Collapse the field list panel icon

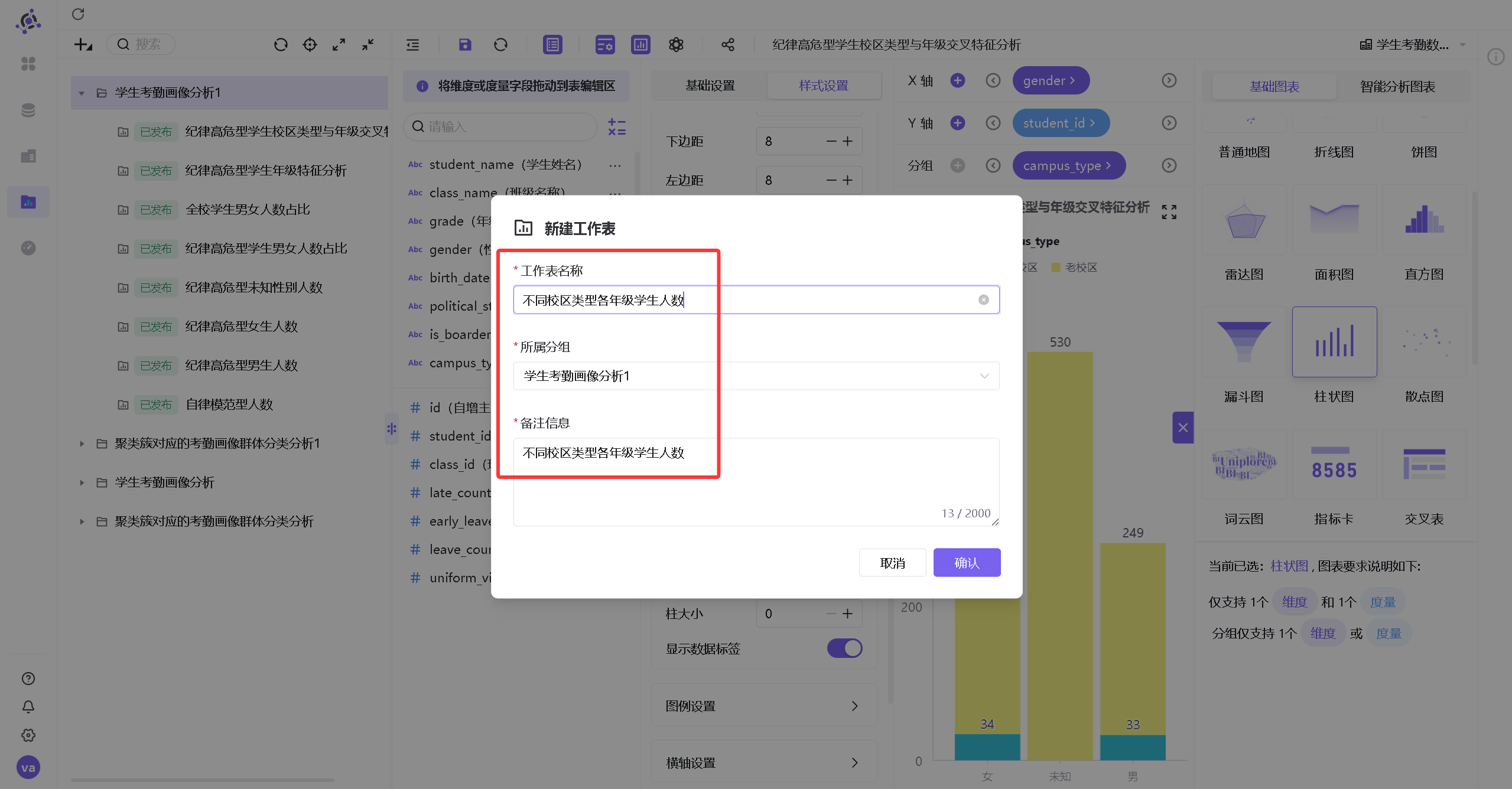412,44
